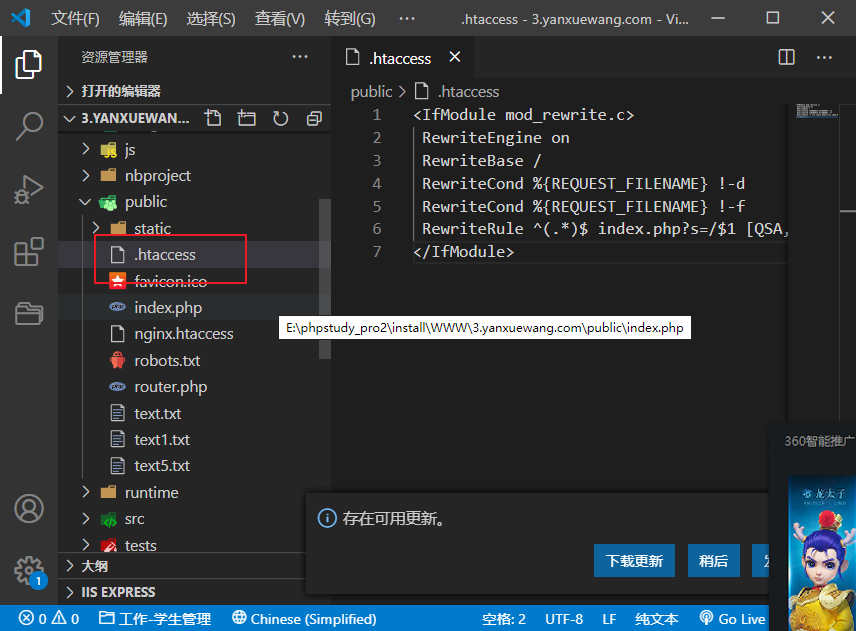Open the Accounts menu icon
This screenshot has width=856, height=631.
pyautogui.click(x=28, y=509)
